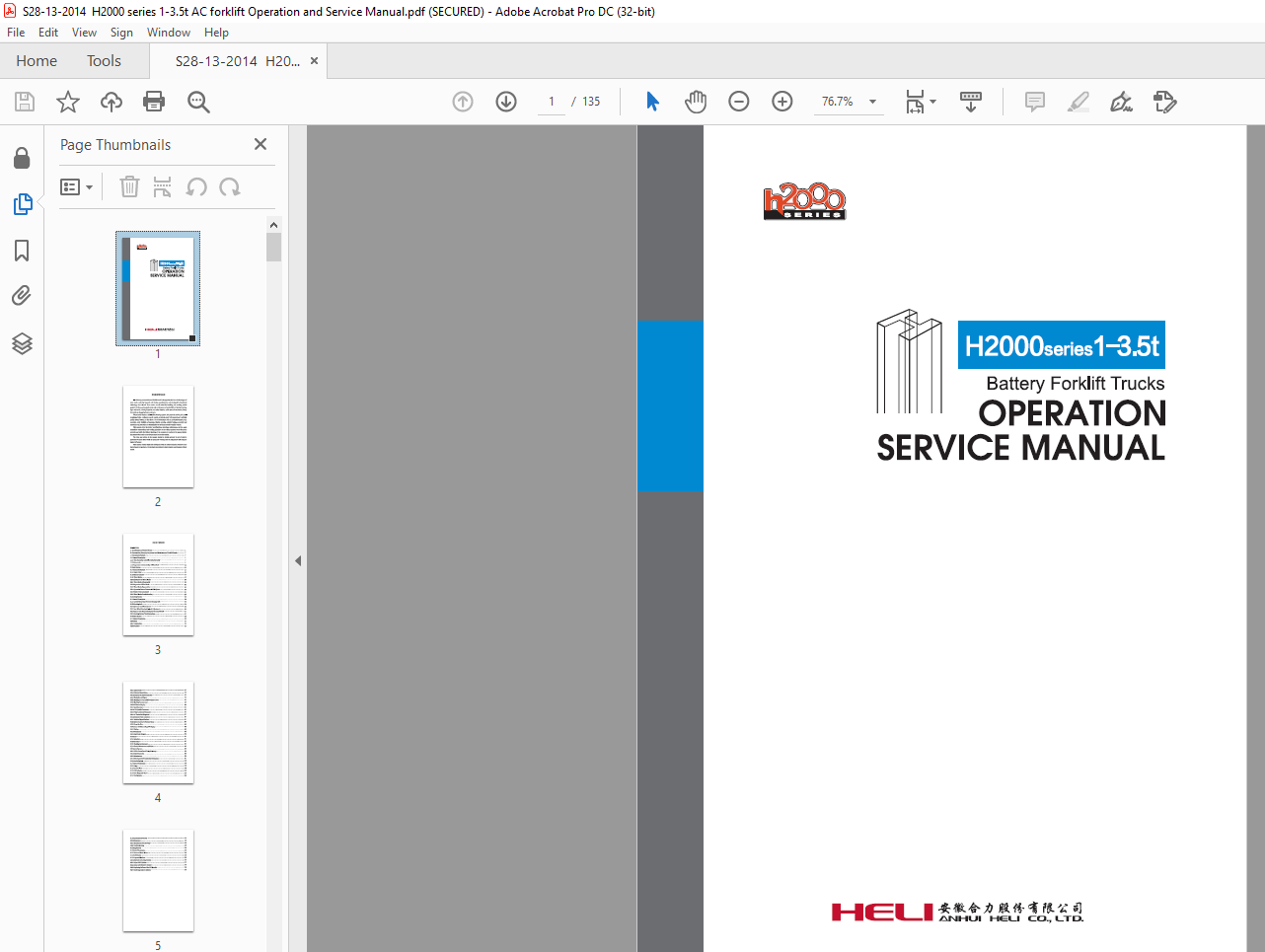The width and height of the screenshot is (1265, 952).
Task: Open the Sign document pen tool
Action: [x=1122, y=102]
